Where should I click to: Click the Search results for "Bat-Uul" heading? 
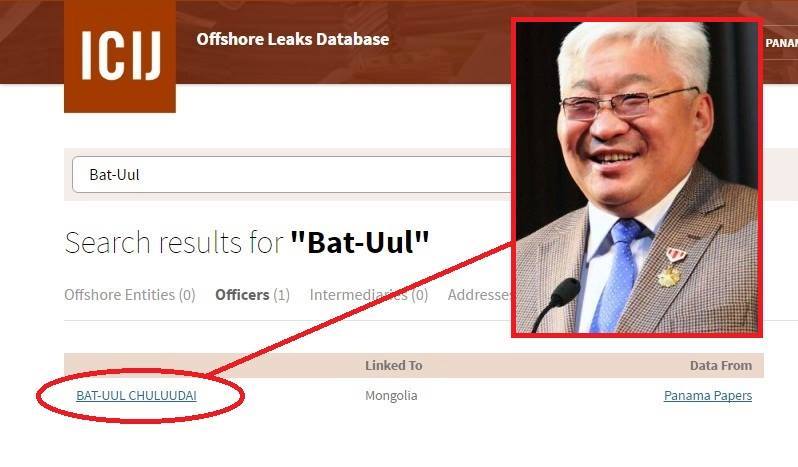[x=247, y=242]
